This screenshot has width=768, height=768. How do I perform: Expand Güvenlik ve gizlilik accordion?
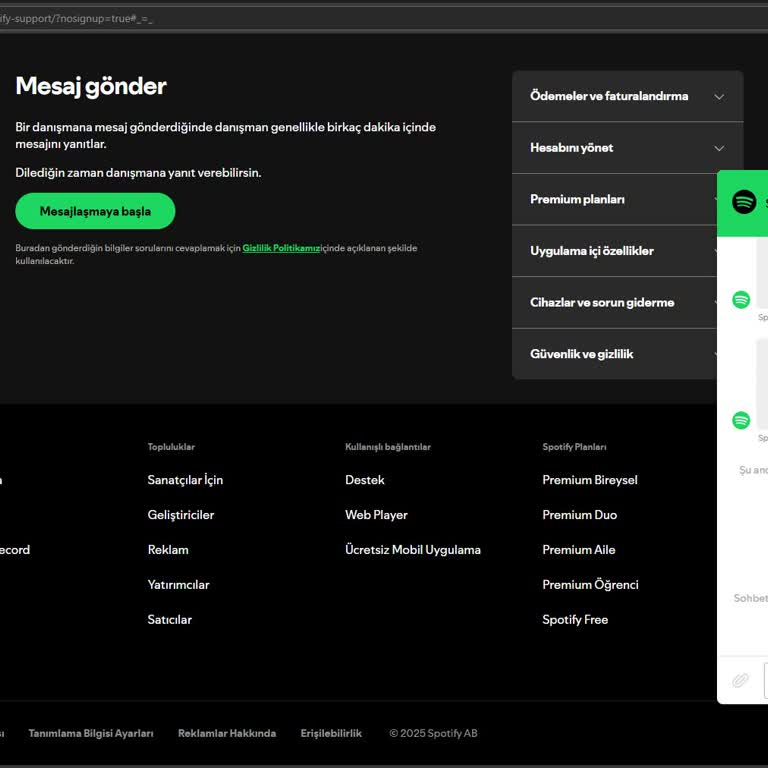[615, 354]
